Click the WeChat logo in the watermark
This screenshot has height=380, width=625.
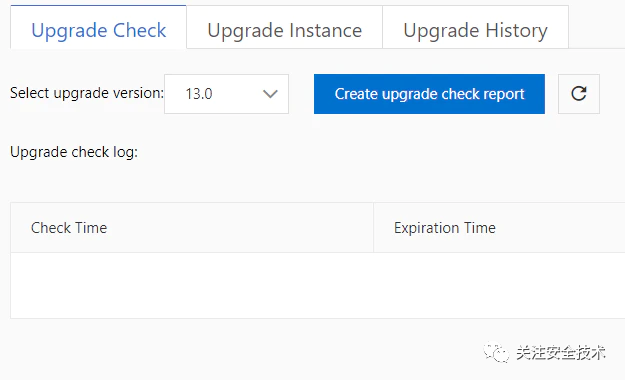click(x=496, y=352)
